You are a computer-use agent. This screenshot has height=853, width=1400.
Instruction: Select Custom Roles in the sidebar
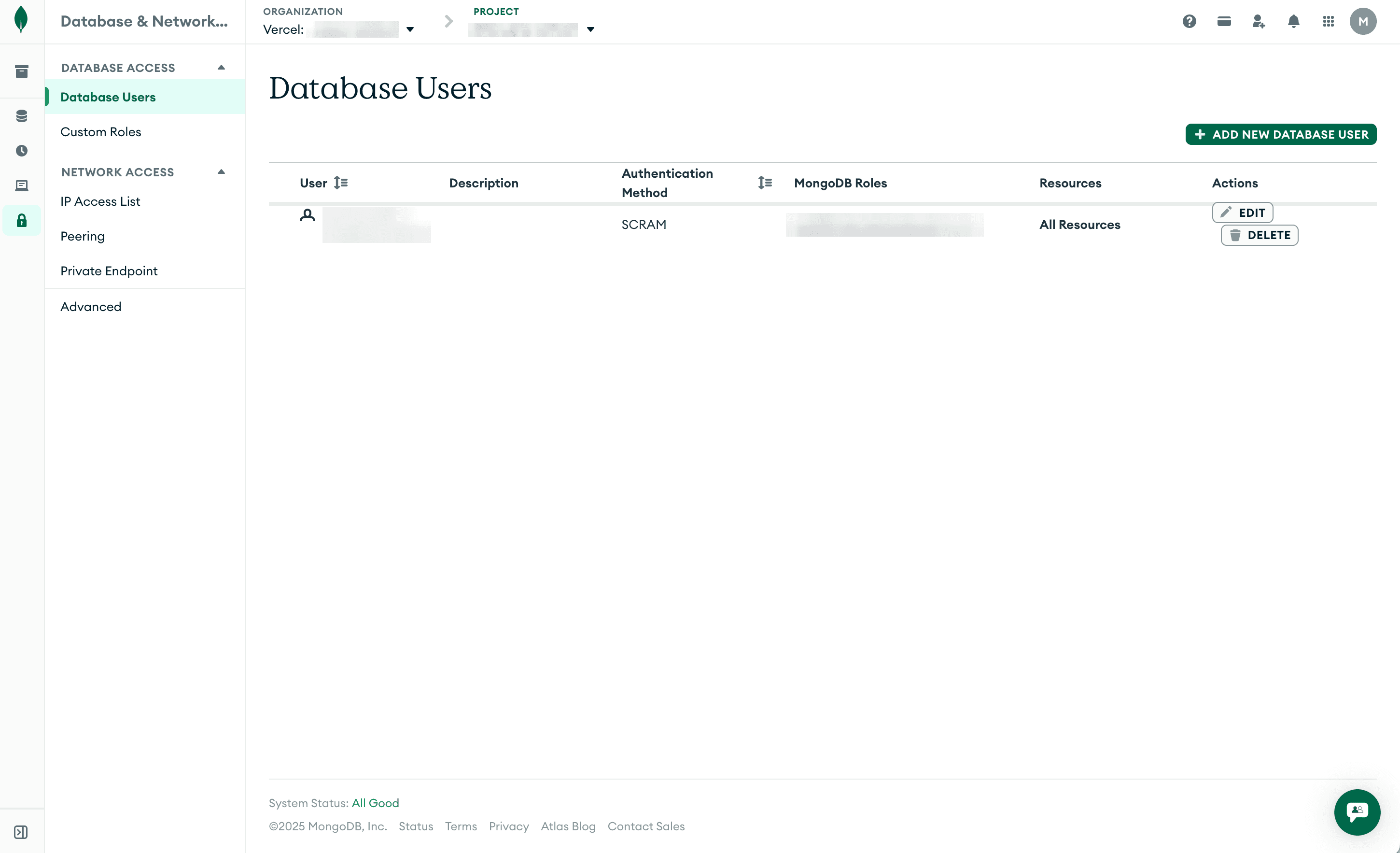(100, 131)
